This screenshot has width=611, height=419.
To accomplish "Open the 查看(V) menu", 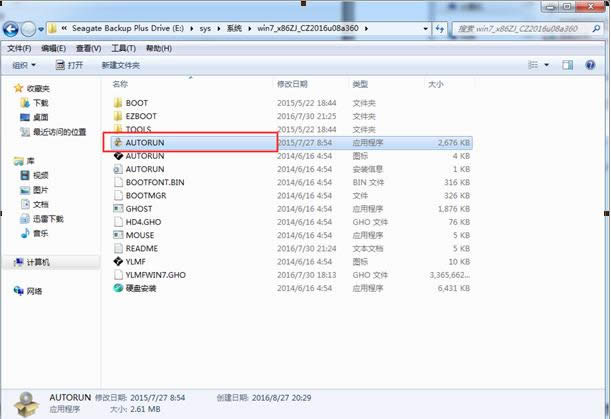I will tap(88, 48).
